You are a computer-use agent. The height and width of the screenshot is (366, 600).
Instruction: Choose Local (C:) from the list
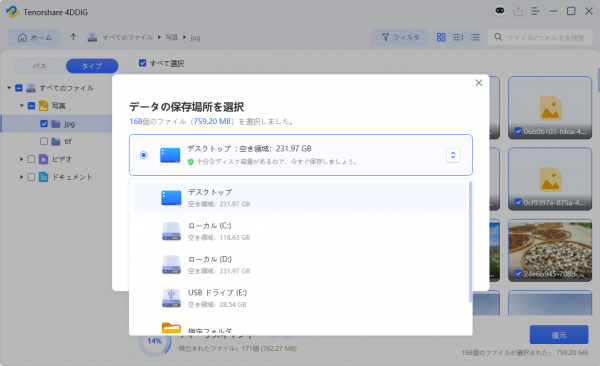click(300, 231)
